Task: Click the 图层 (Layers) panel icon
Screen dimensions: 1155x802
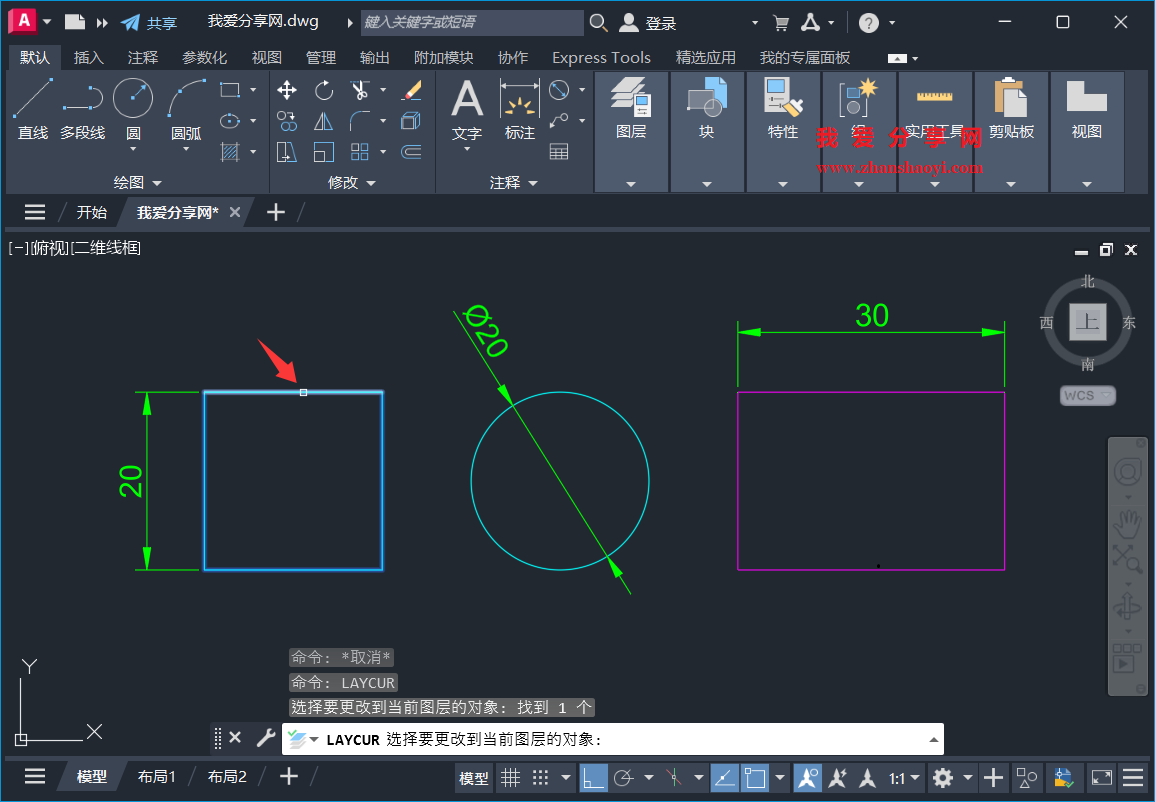Action: [x=631, y=105]
